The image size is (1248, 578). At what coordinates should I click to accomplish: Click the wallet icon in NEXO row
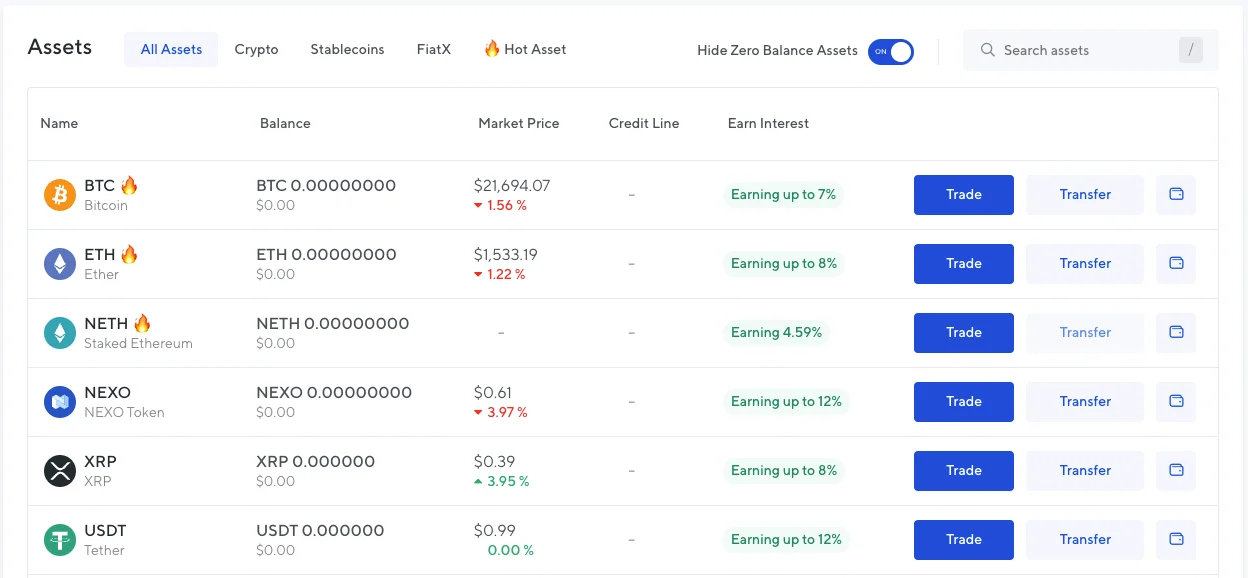click(x=1176, y=402)
